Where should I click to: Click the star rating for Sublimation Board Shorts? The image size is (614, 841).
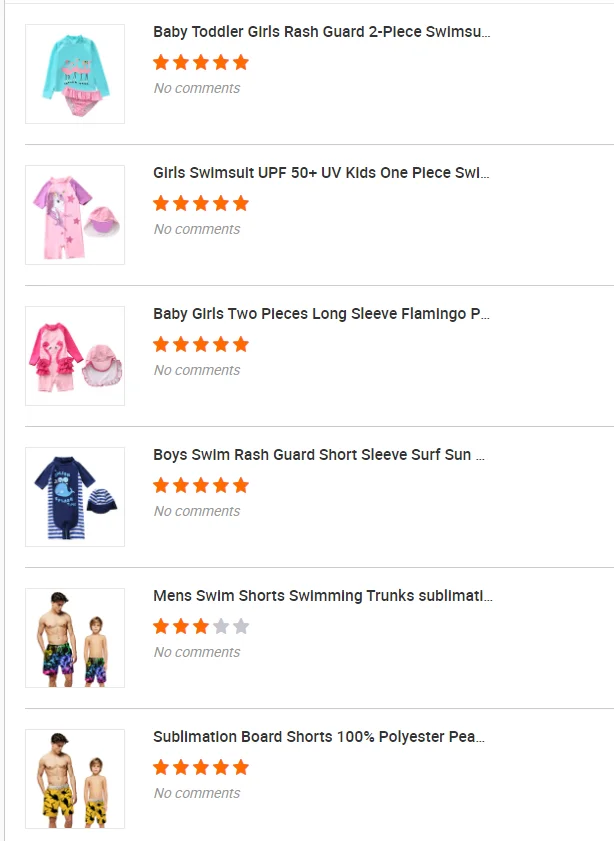201,768
